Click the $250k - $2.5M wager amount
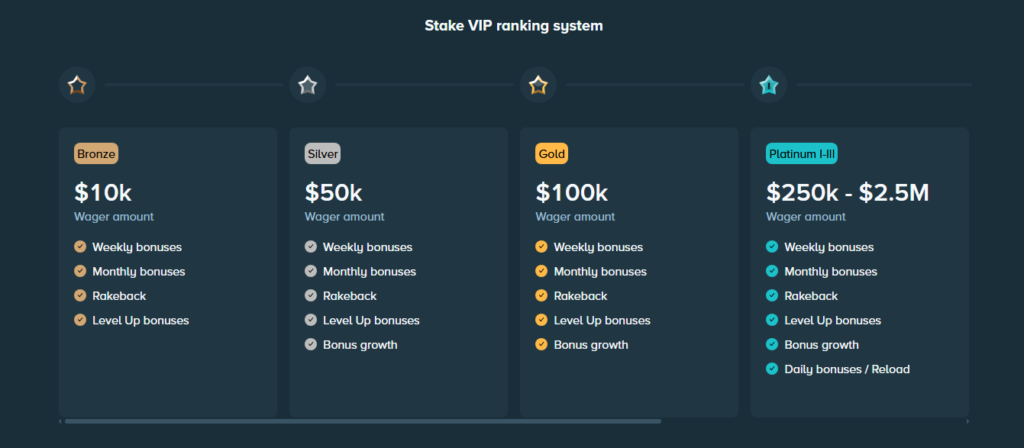1024x448 pixels. click(848, 192)
